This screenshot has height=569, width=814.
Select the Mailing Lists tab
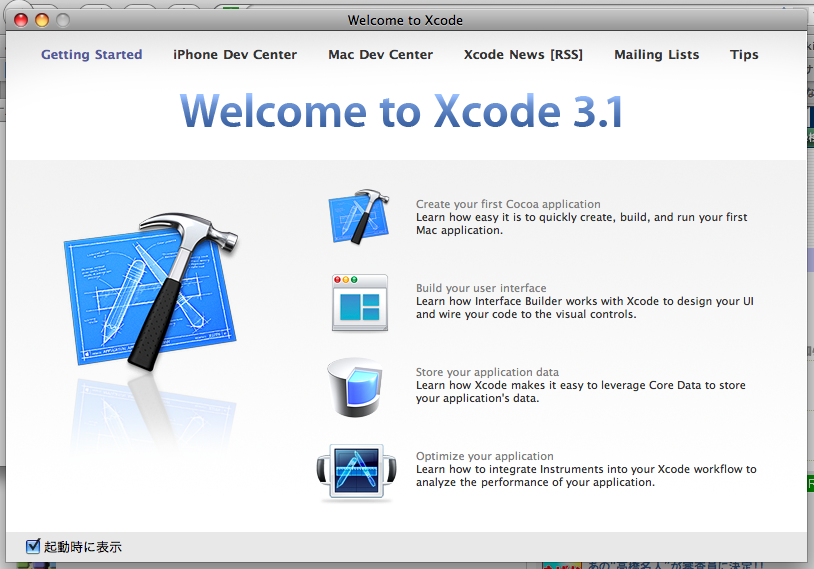pyautogui.click(x=656, y=55)
